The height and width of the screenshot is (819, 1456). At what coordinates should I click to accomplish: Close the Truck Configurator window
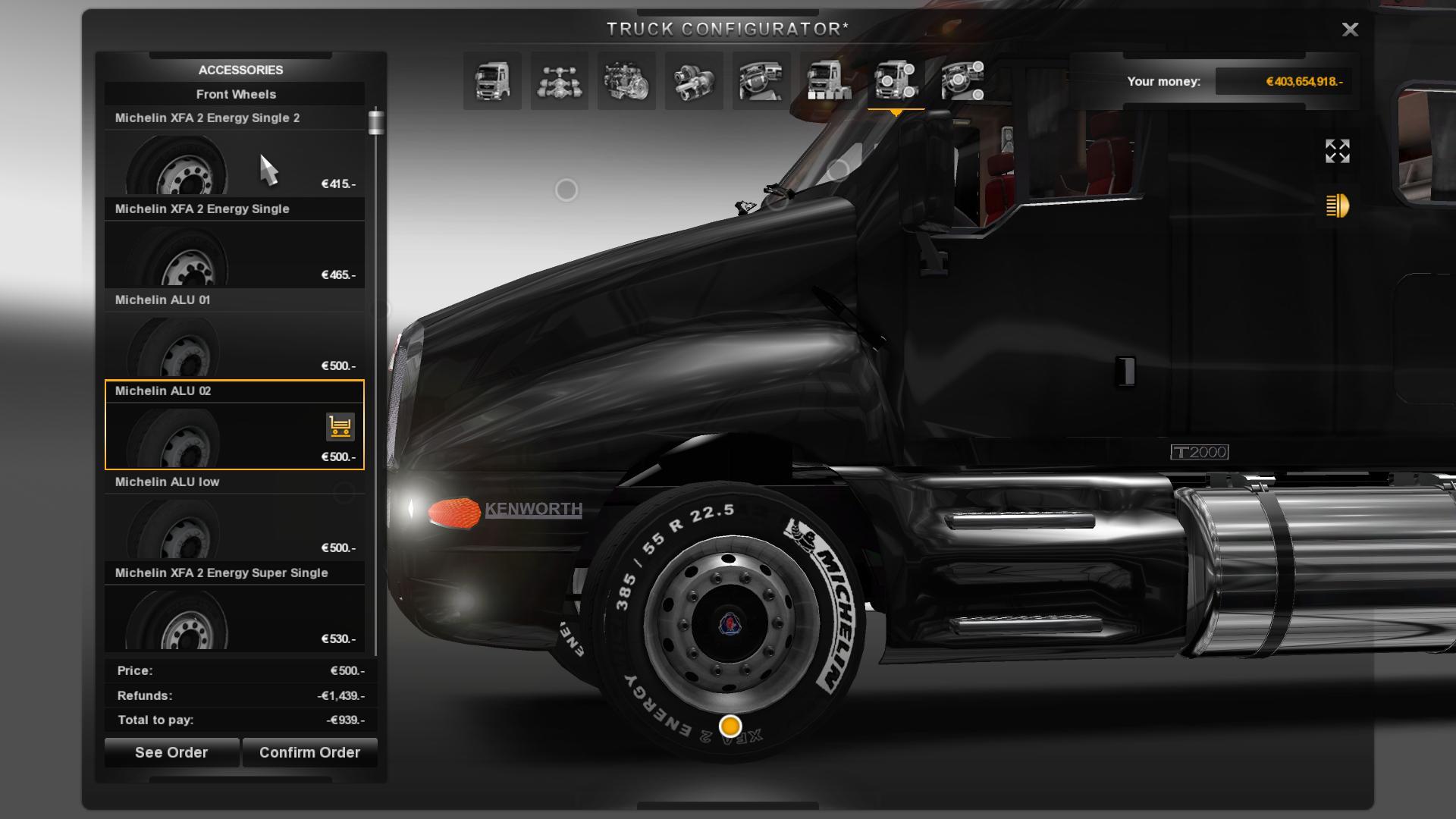click(1350, 30)
